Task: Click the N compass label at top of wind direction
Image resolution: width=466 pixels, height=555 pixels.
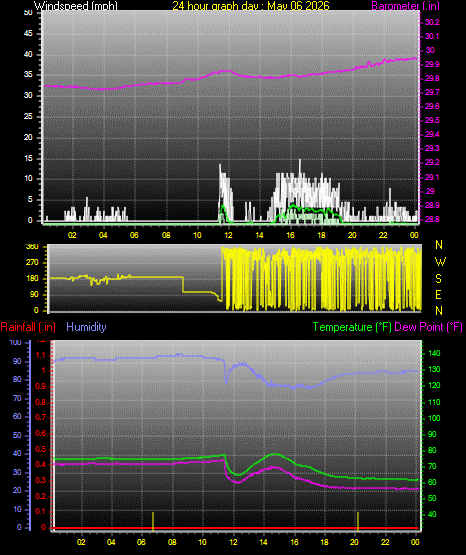Action: 439,245
